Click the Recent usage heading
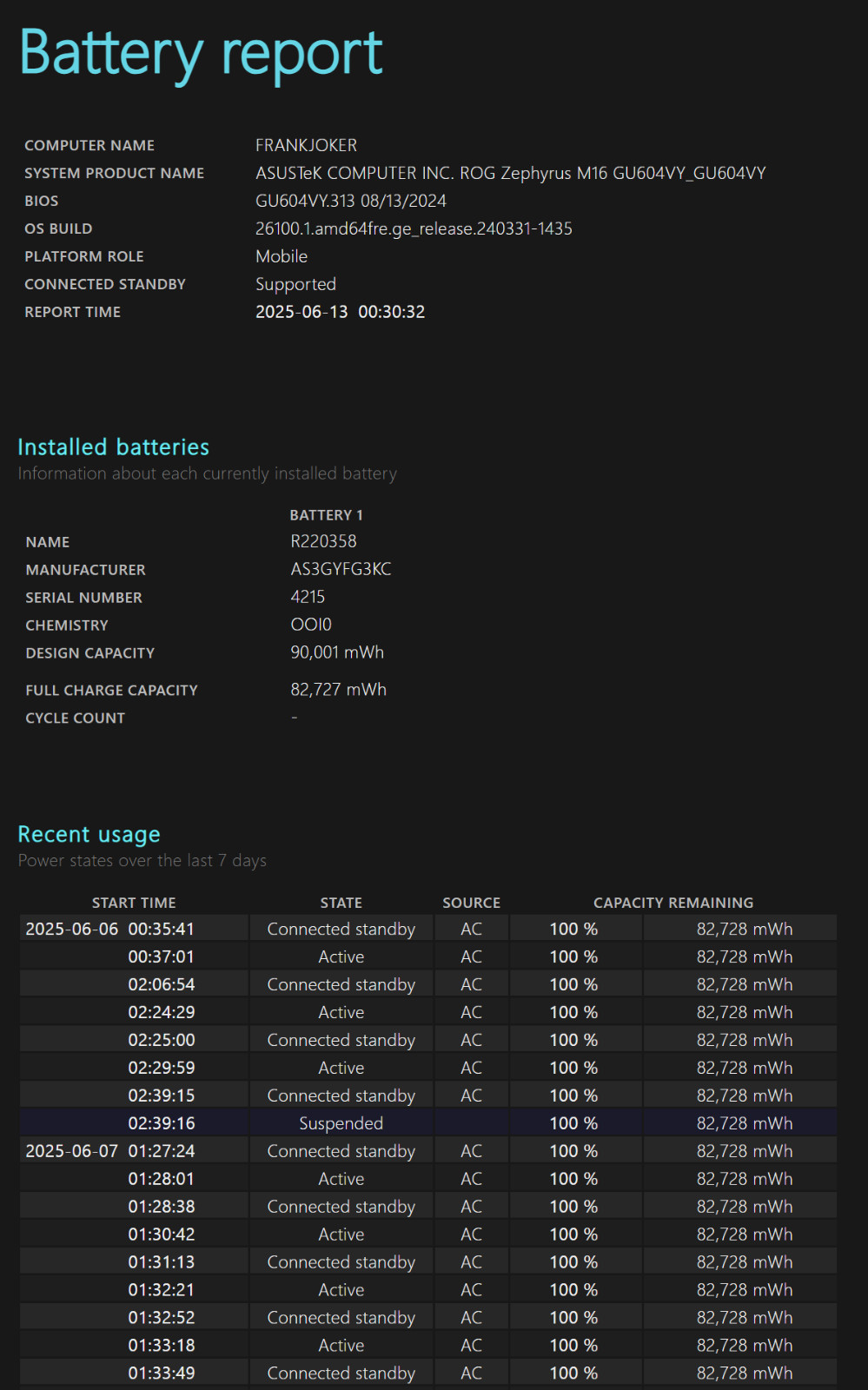Viewport: 868px width, 1390px height. (89, 835)
